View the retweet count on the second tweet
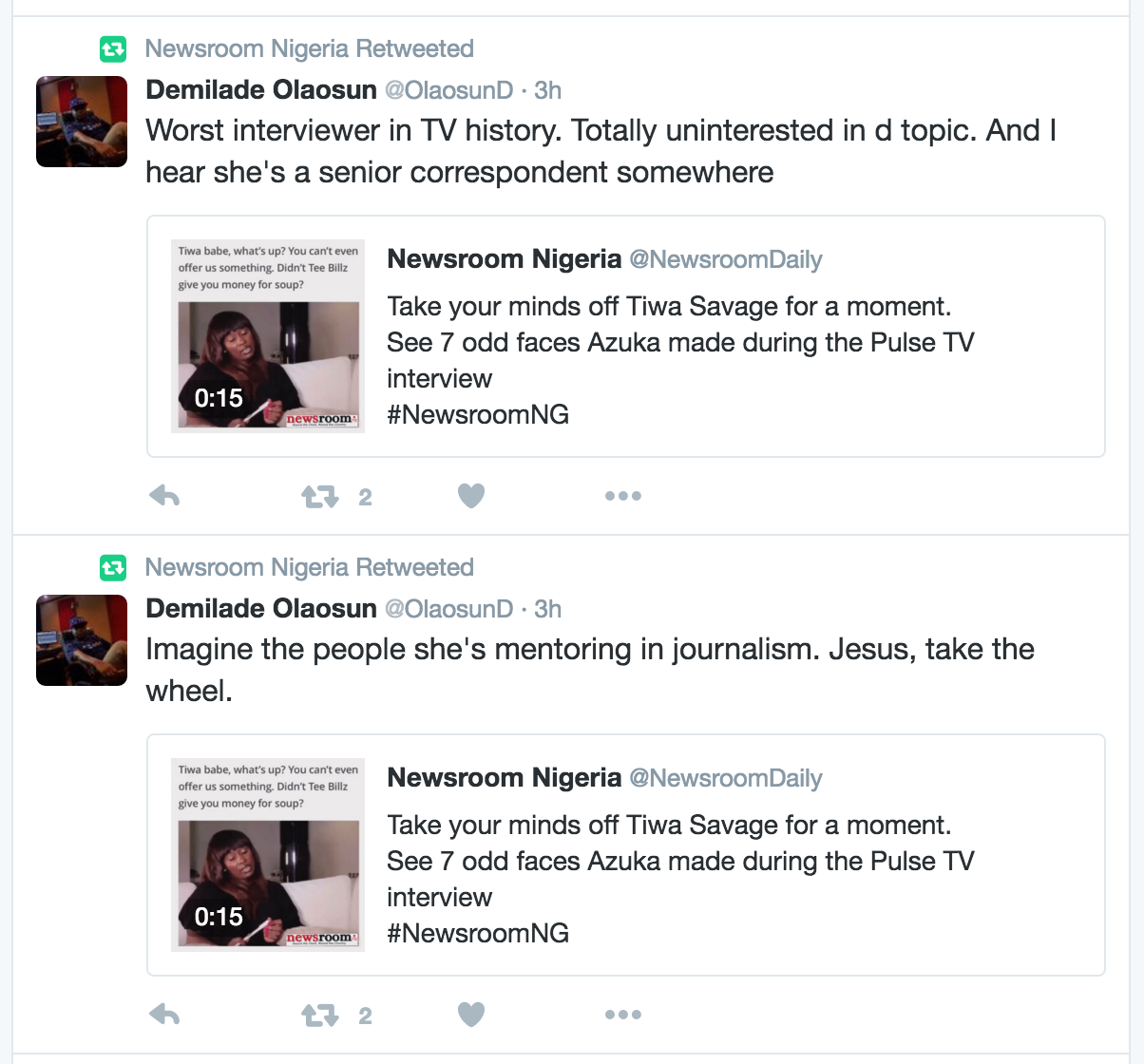Viewport: 1144px width, 1064px height. pyautogui.click(x=365, y=1014)
